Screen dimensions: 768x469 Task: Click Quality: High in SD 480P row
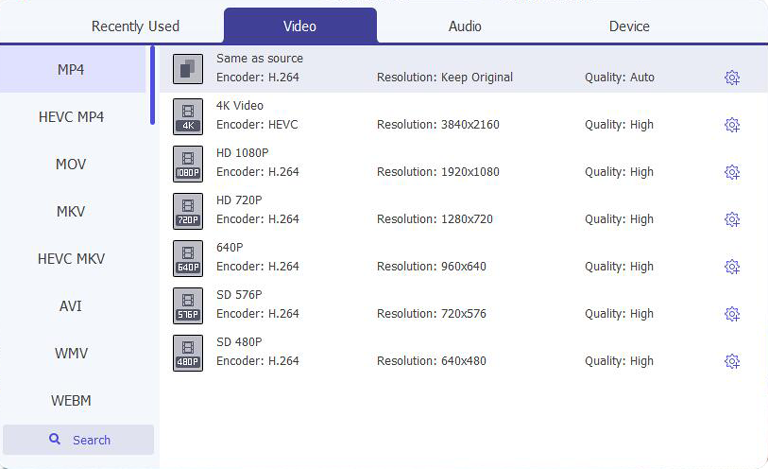click(x=619, y=361)
